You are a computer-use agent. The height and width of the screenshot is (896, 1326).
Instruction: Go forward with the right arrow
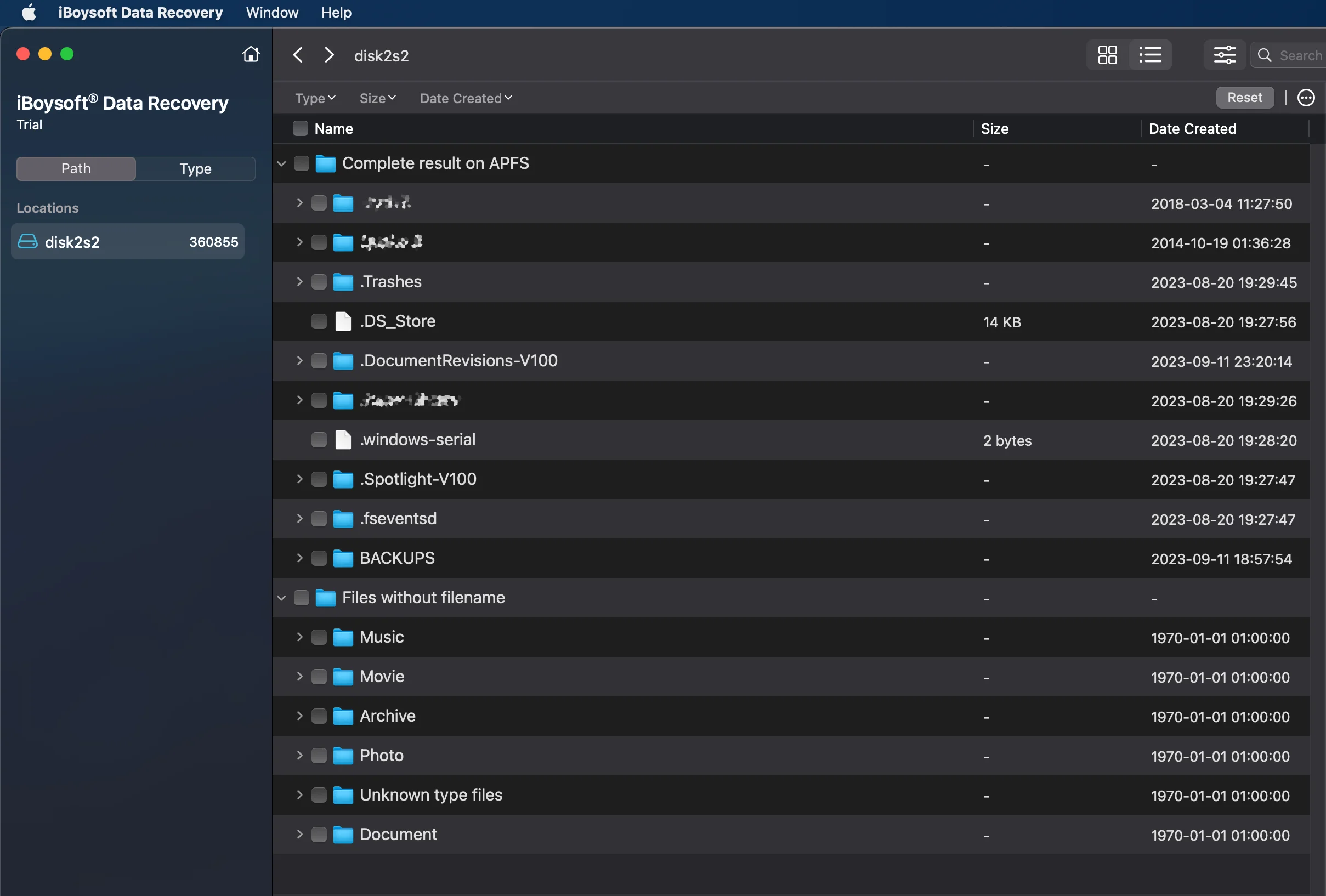pos(329,55)
